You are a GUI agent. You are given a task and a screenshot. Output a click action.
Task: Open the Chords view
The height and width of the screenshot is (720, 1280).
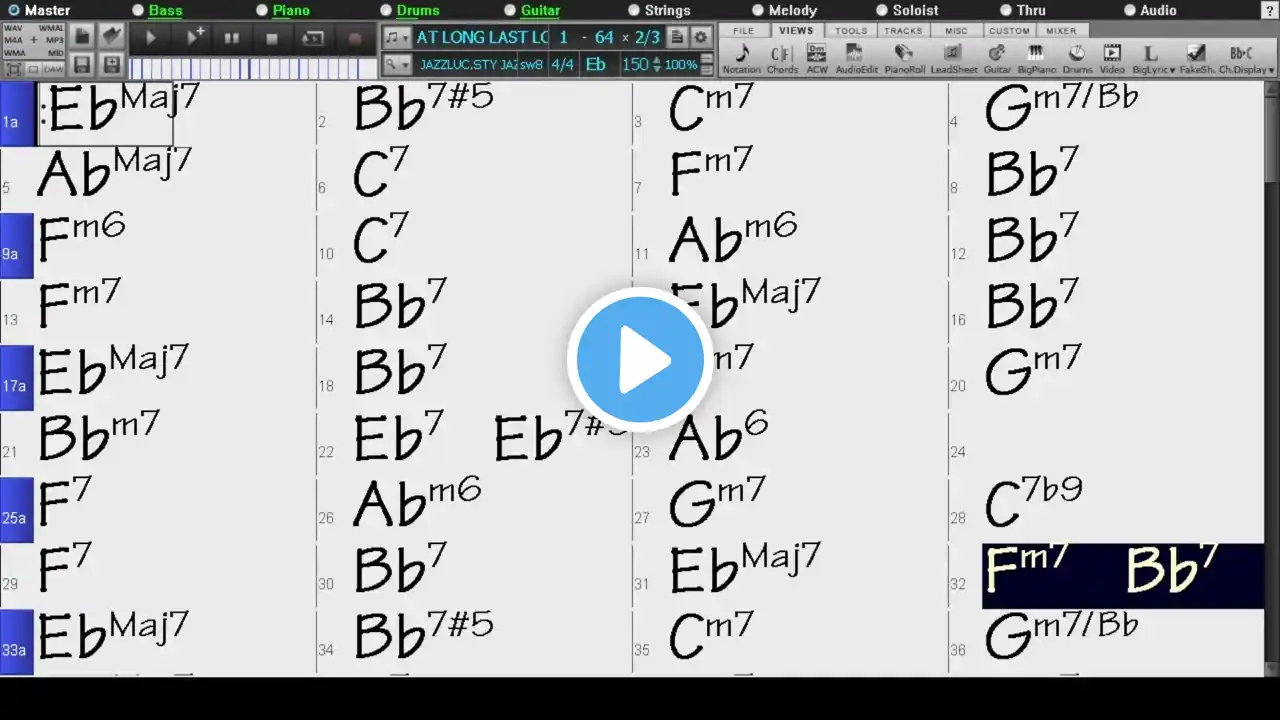[782, 59]
